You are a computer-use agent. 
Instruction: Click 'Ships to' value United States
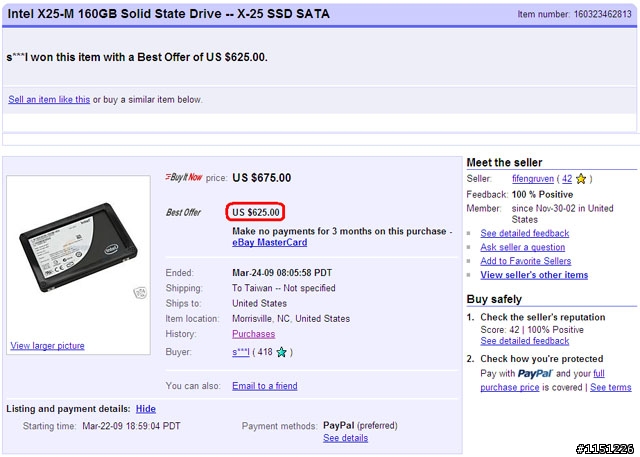(259, 303)
